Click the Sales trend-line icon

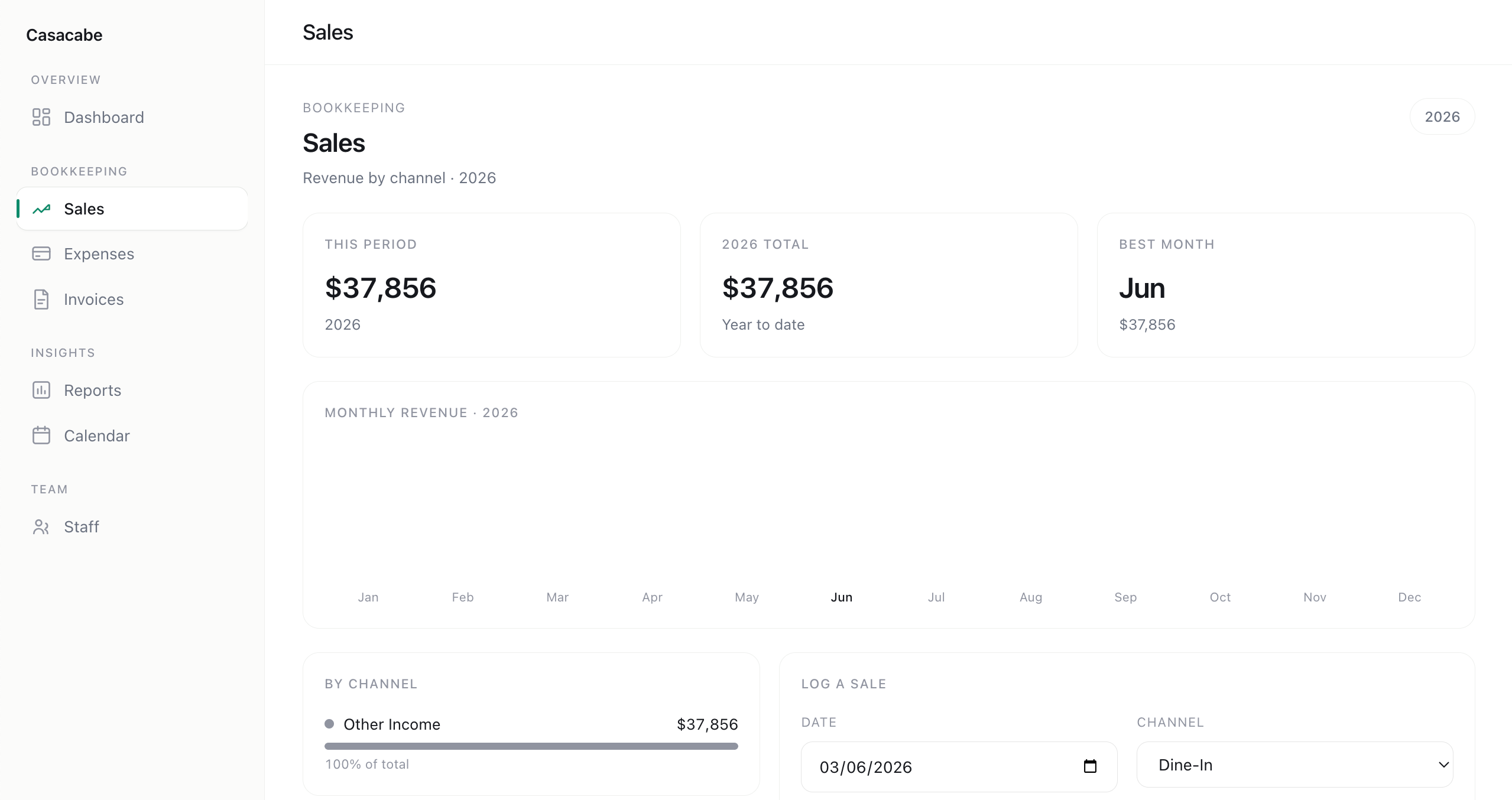click(41, 209)
